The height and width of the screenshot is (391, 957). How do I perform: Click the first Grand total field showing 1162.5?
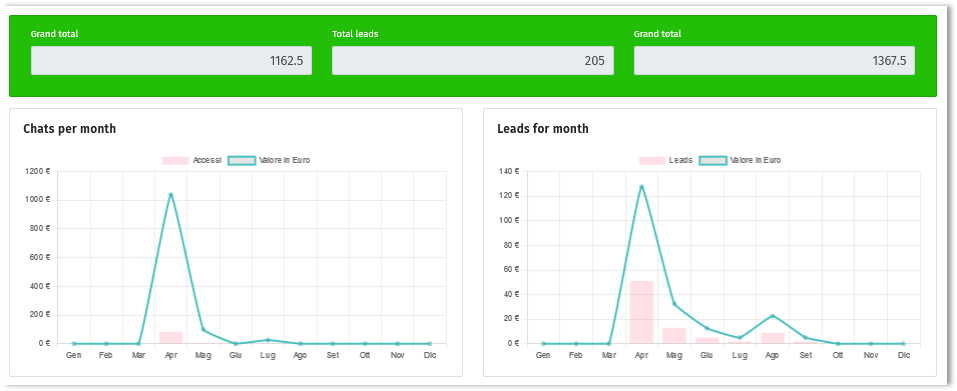click(x=172, y=60)
